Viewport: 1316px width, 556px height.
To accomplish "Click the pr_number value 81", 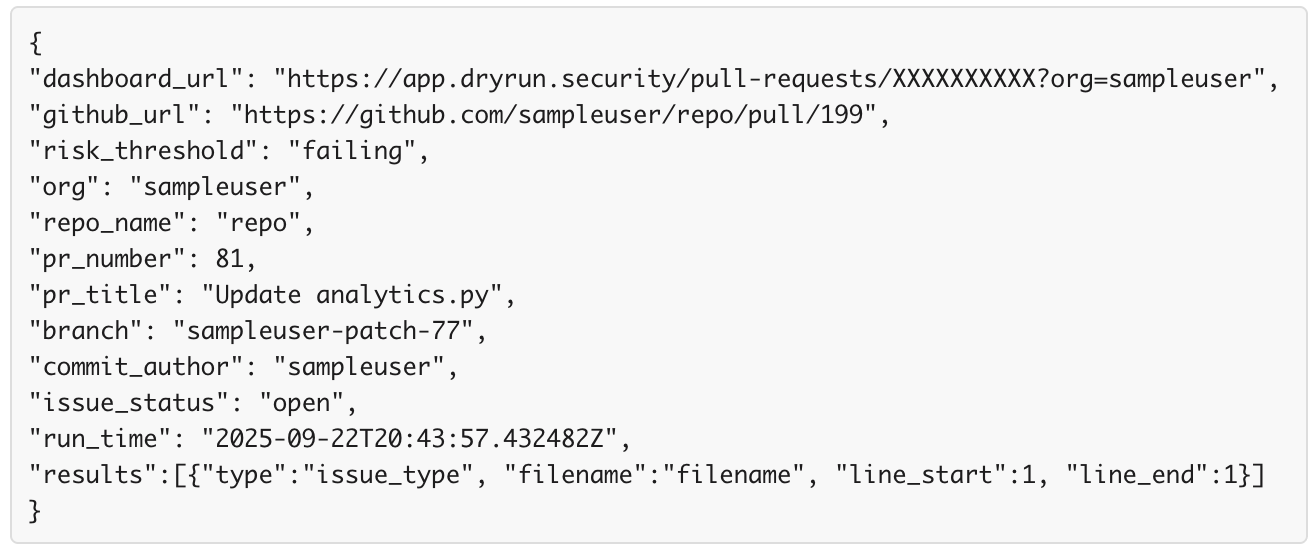I will 230,260.
